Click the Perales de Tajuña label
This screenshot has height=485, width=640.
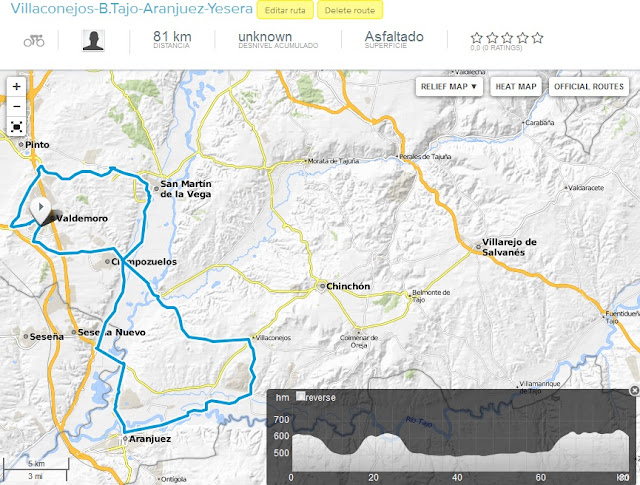click(425, 156)
